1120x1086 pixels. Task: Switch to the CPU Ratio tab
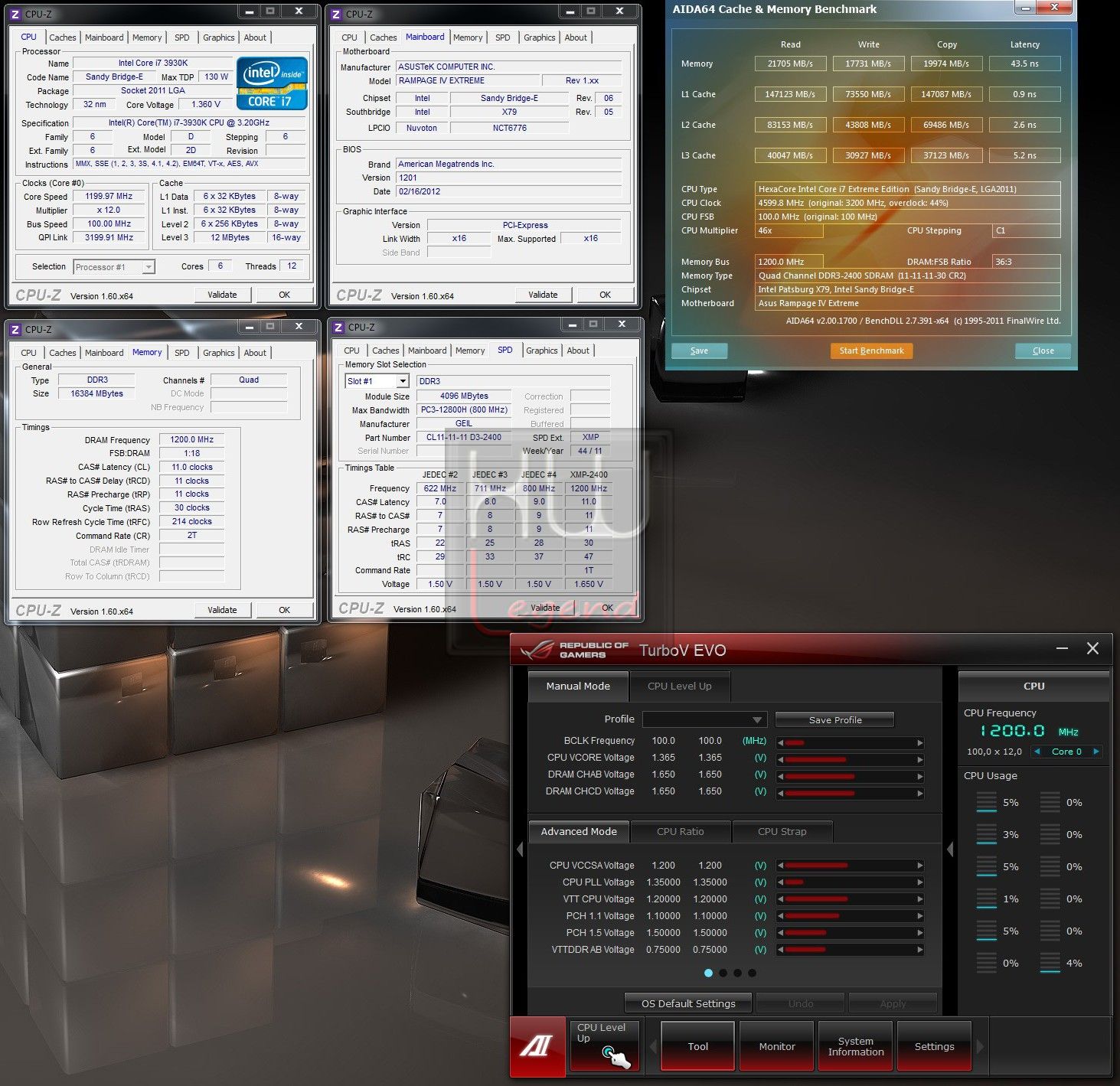(x=680, y=831)
